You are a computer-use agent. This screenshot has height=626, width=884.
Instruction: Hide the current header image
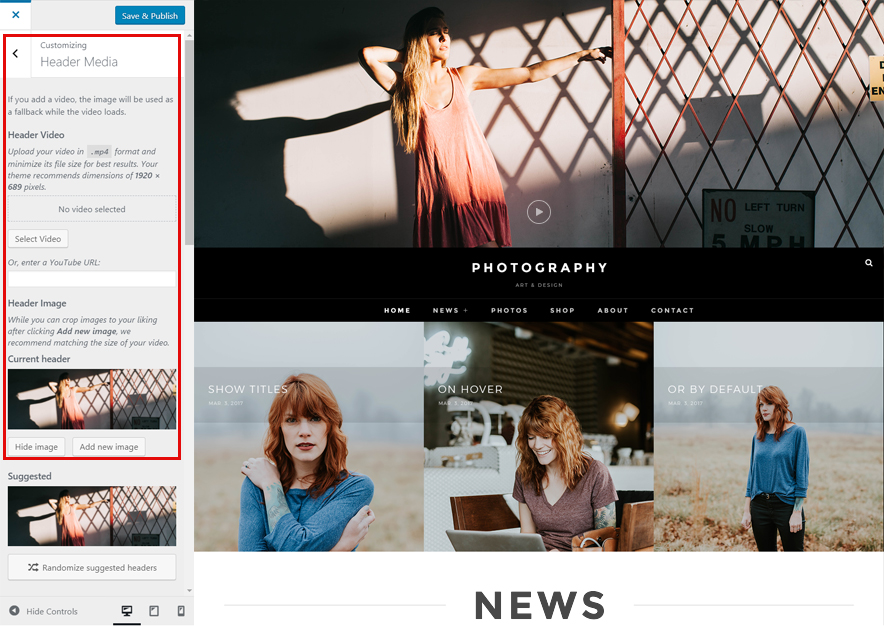click(x=37, y=447)
